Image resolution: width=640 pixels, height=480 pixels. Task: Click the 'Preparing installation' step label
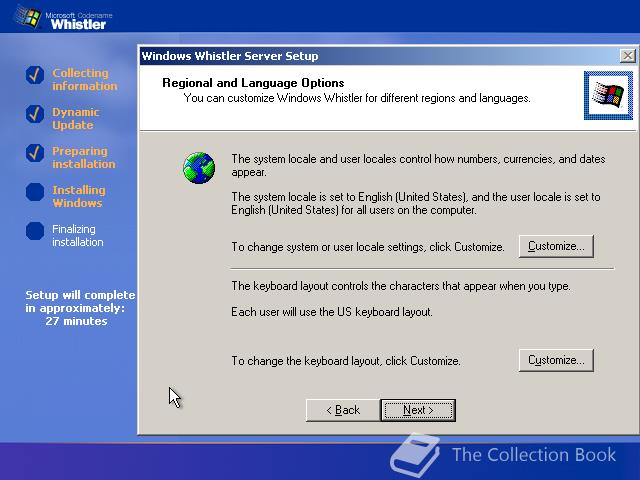84,158
